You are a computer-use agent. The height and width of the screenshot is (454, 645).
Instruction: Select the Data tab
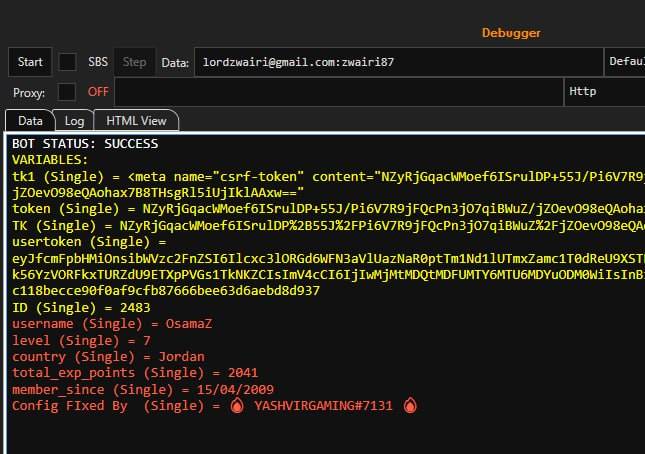(x=30, y=120)
